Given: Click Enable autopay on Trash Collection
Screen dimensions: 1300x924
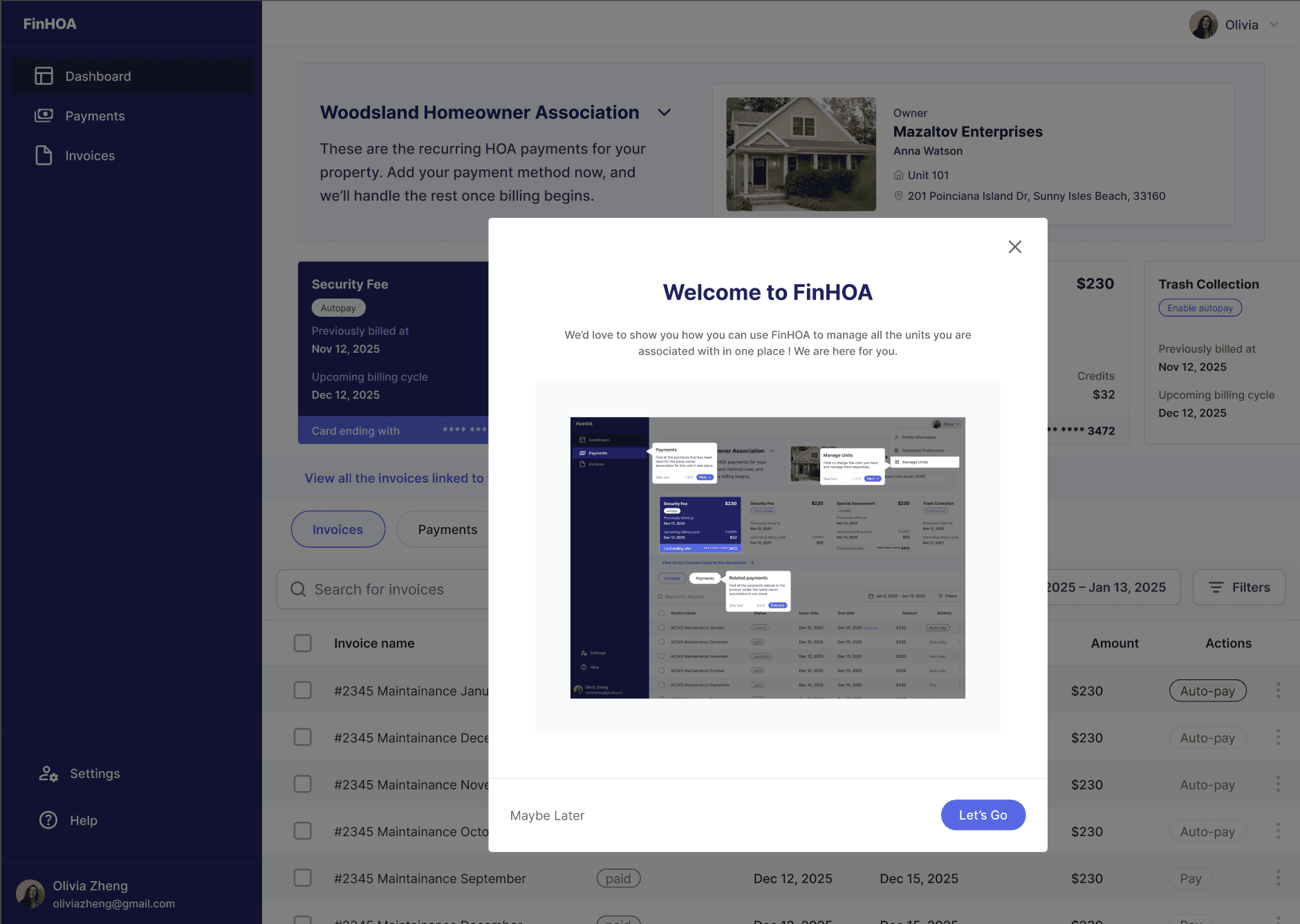Looking at the screenshot, I should (x=1200, y=308).
